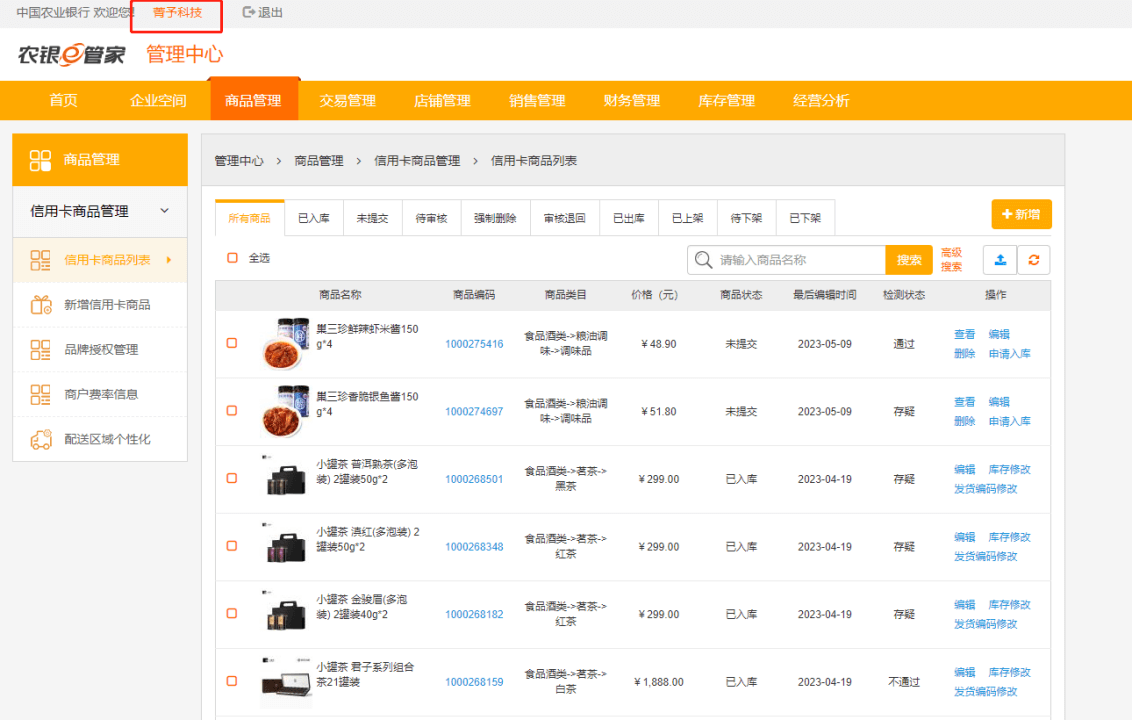Viewport: 1132px width, 720px height.
Task: Open 配送区域个性化 via its truck icon
Action: (x=41, y=439)
